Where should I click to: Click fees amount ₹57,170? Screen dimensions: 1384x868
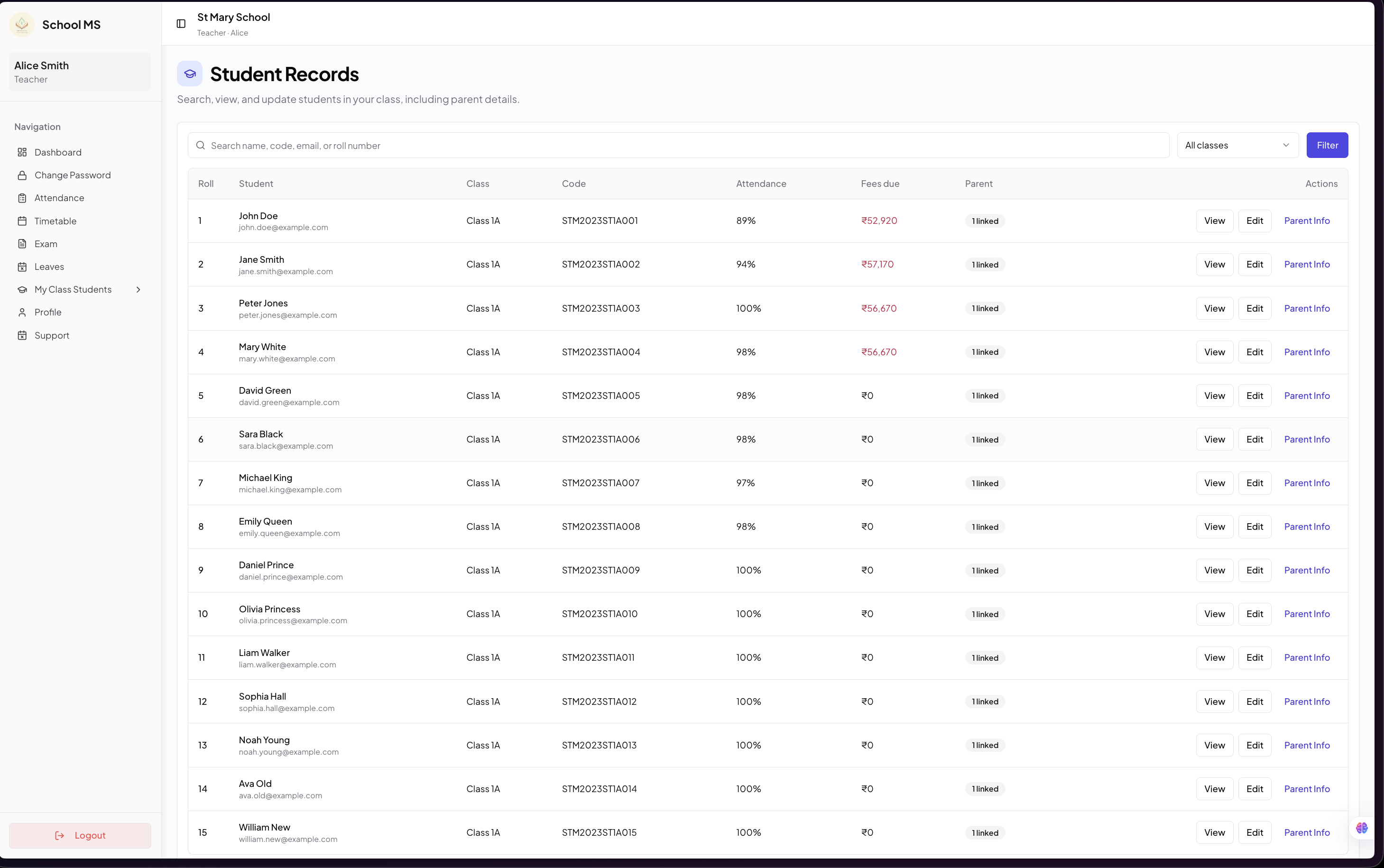pos(877,264)
